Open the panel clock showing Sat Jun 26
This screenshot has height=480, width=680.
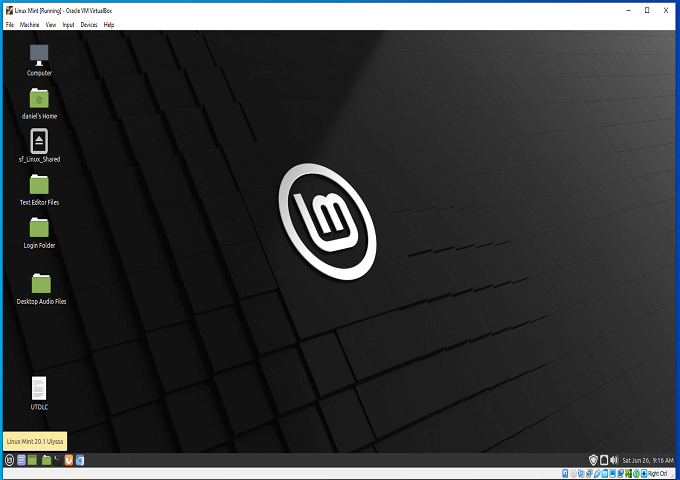click(648, 460)
